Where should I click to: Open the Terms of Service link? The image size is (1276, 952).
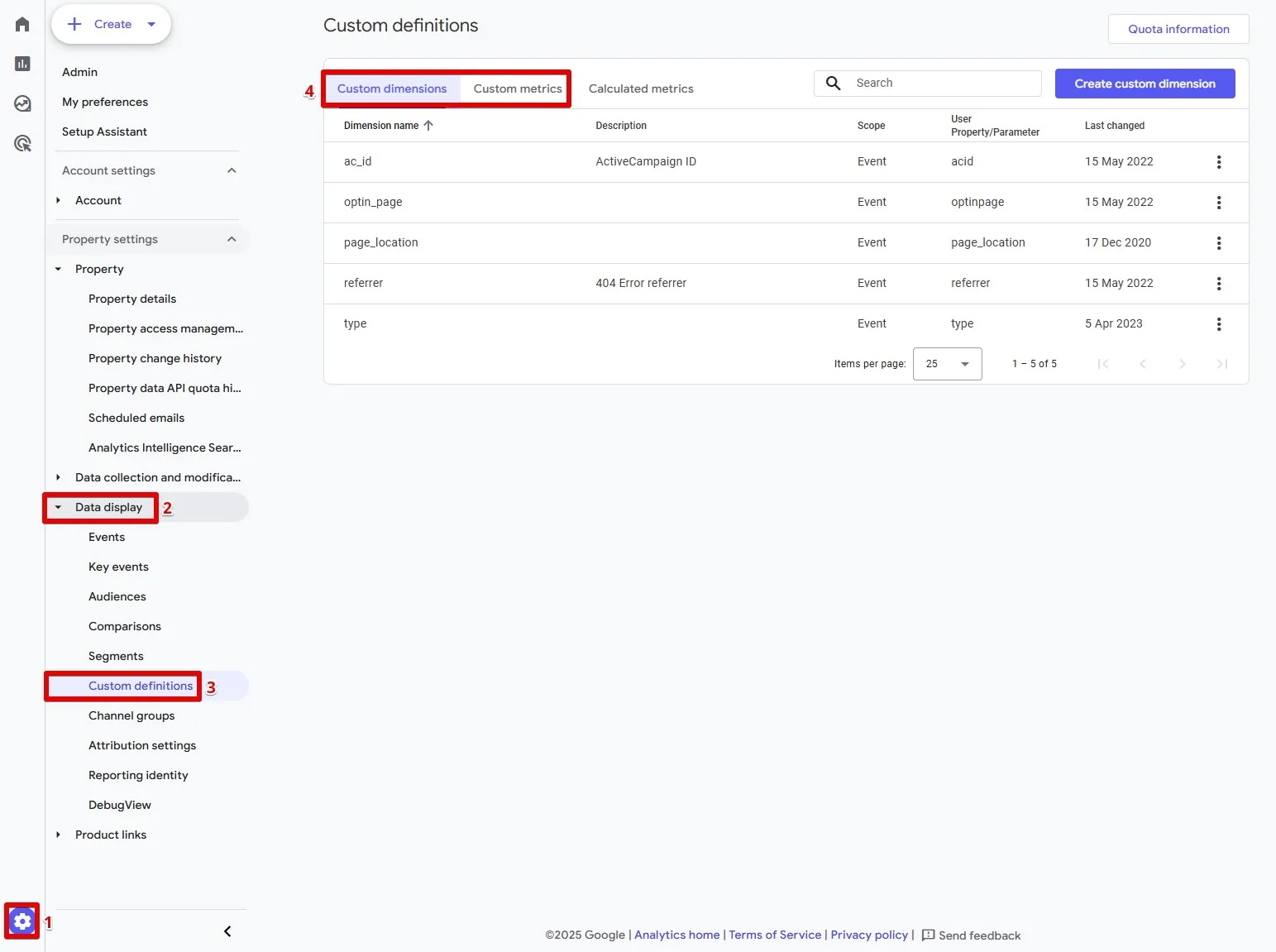tap(775, 935)
